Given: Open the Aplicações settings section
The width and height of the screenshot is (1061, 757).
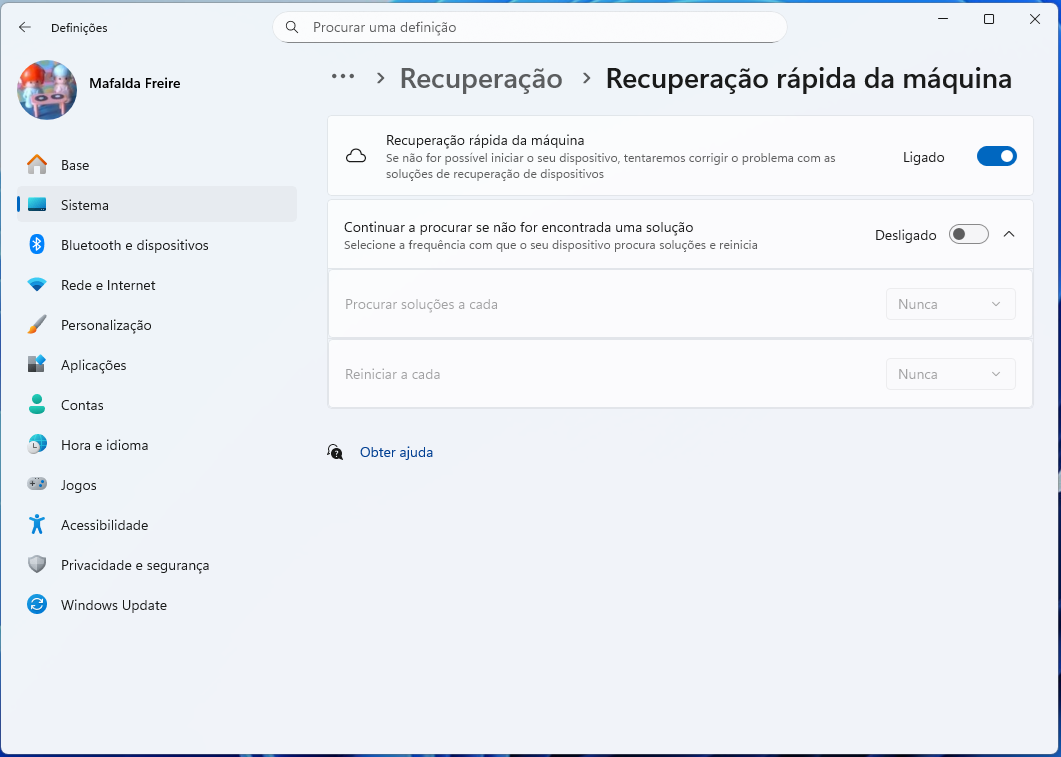Looking at the screenshot, I should click(x=94, y=365).
